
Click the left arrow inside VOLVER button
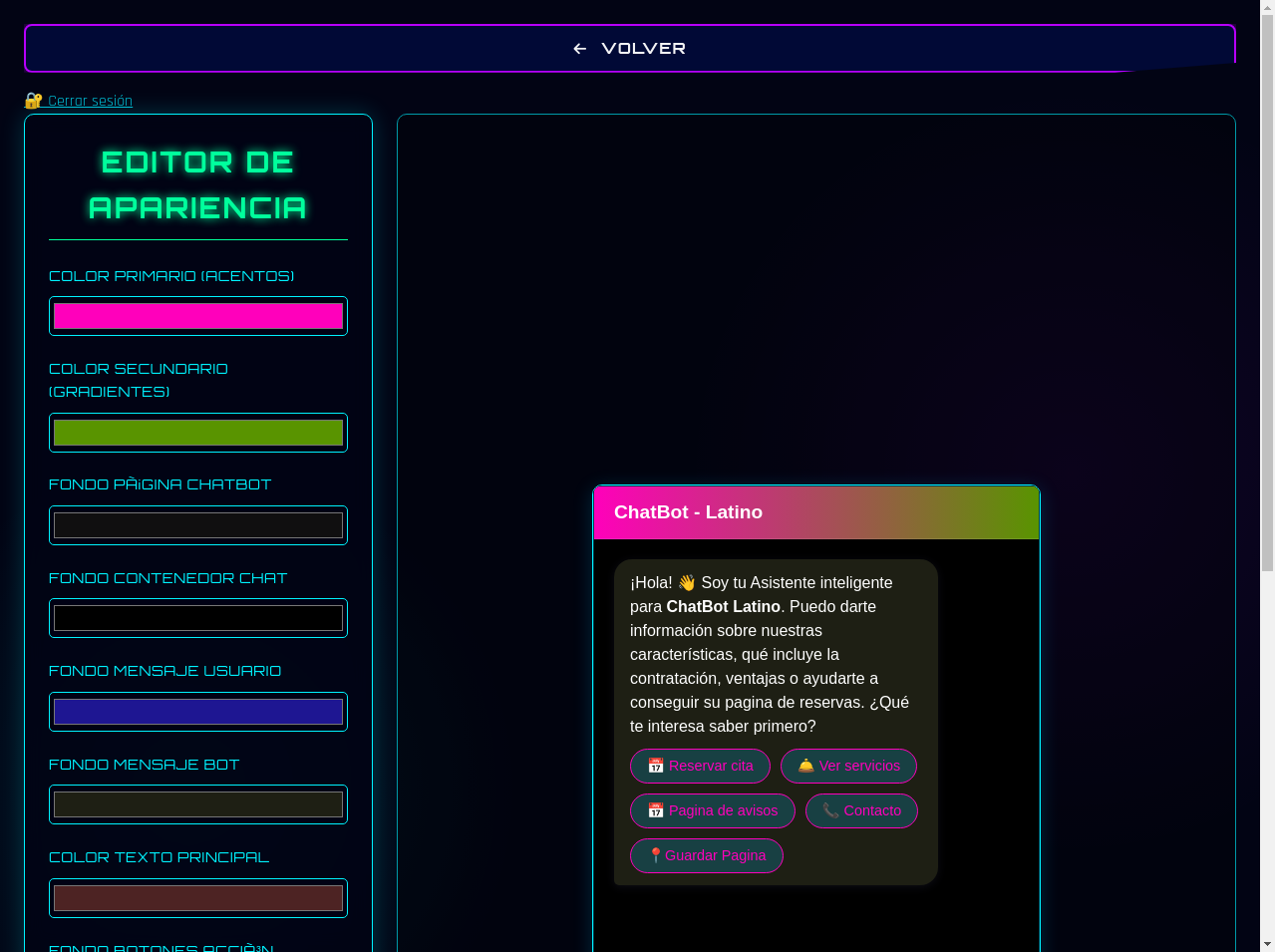578,47
